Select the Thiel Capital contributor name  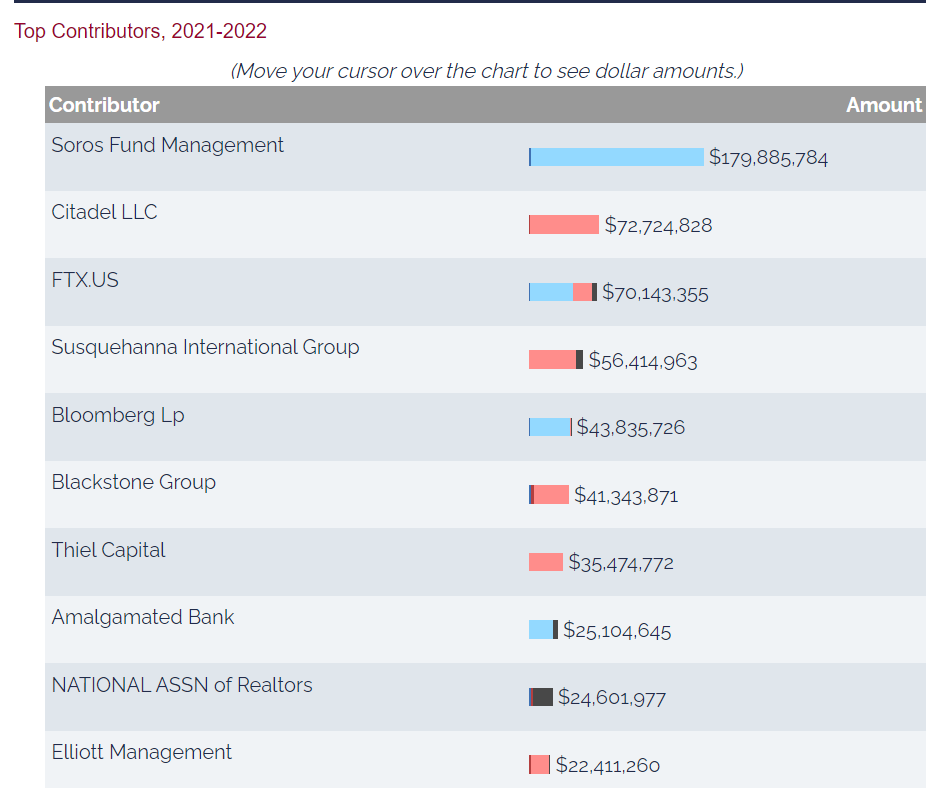[x=108, y=550]
